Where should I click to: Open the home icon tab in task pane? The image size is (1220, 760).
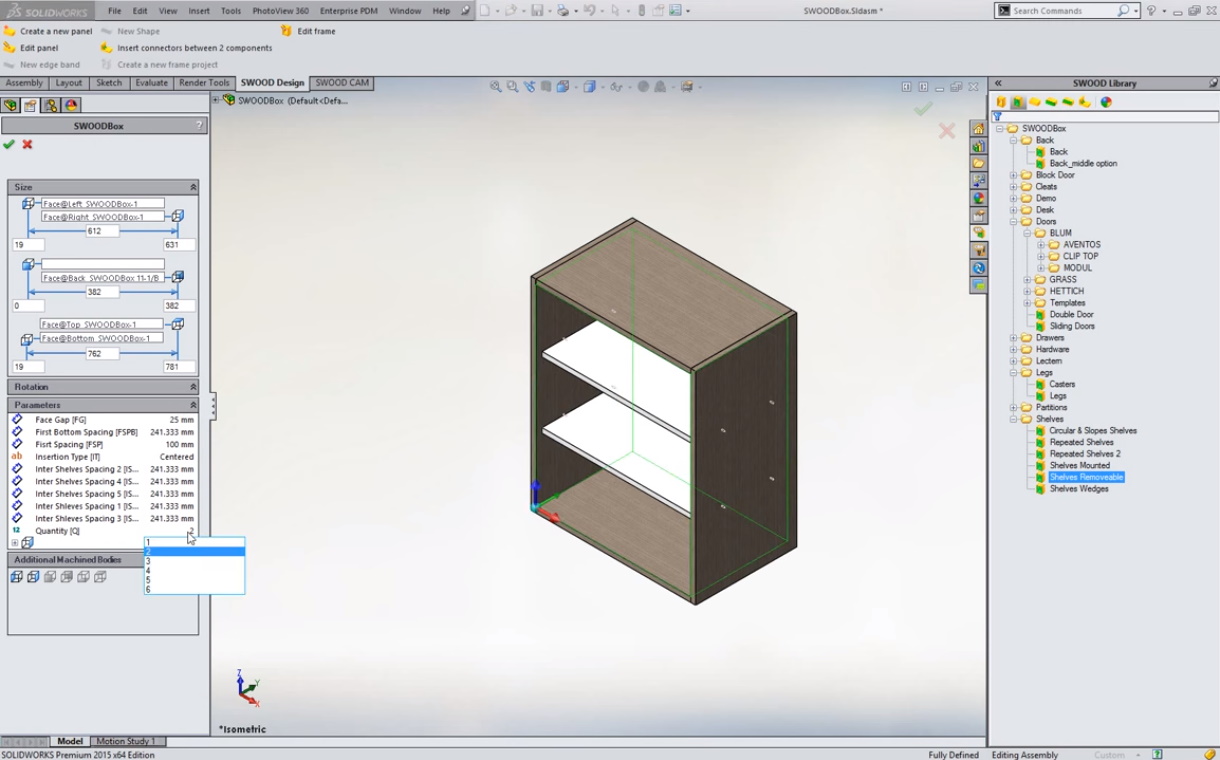(978, 129)
